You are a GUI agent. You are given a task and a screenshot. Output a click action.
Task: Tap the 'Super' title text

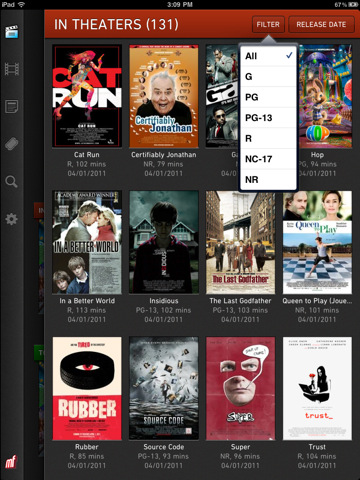click(240, 447)
